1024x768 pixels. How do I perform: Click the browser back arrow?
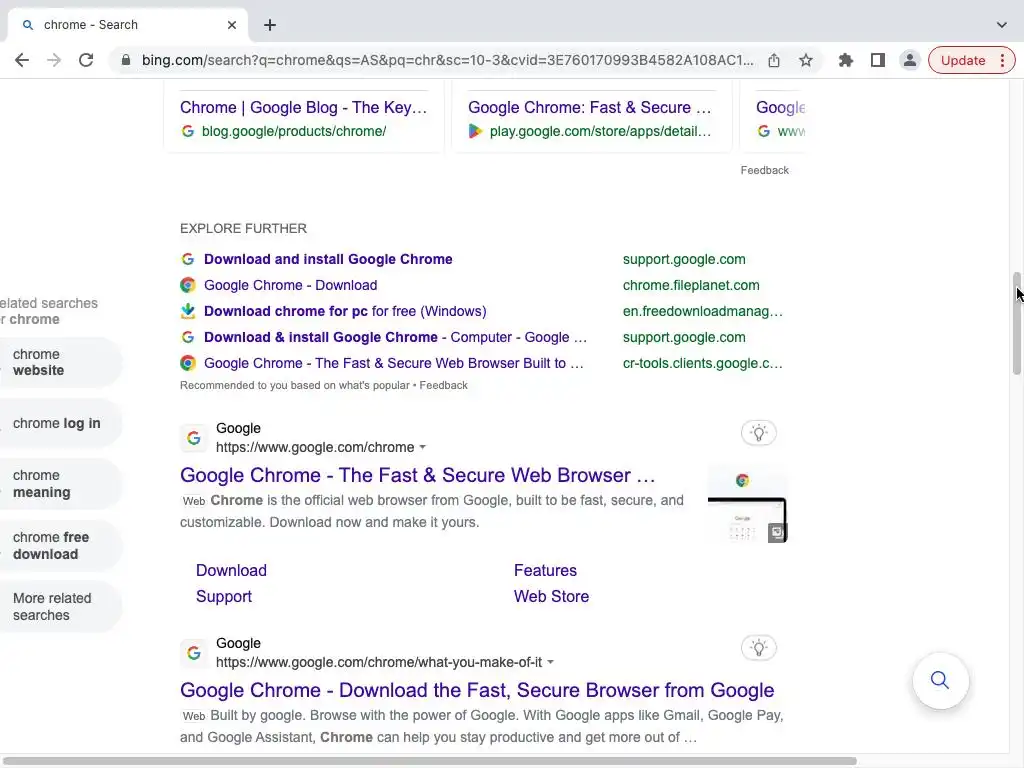[22, 60]
